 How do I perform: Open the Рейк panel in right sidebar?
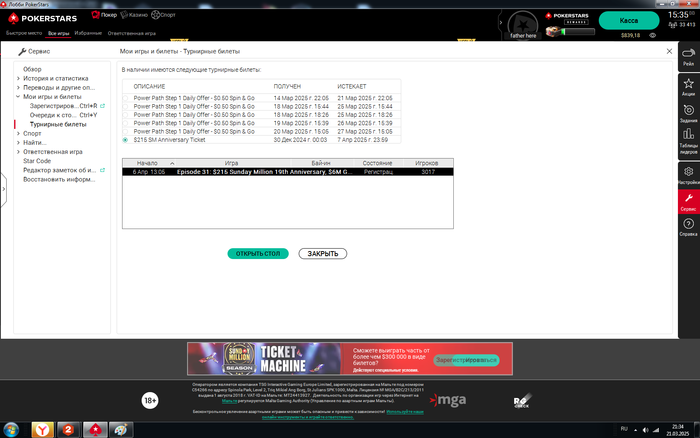[688, 56]
